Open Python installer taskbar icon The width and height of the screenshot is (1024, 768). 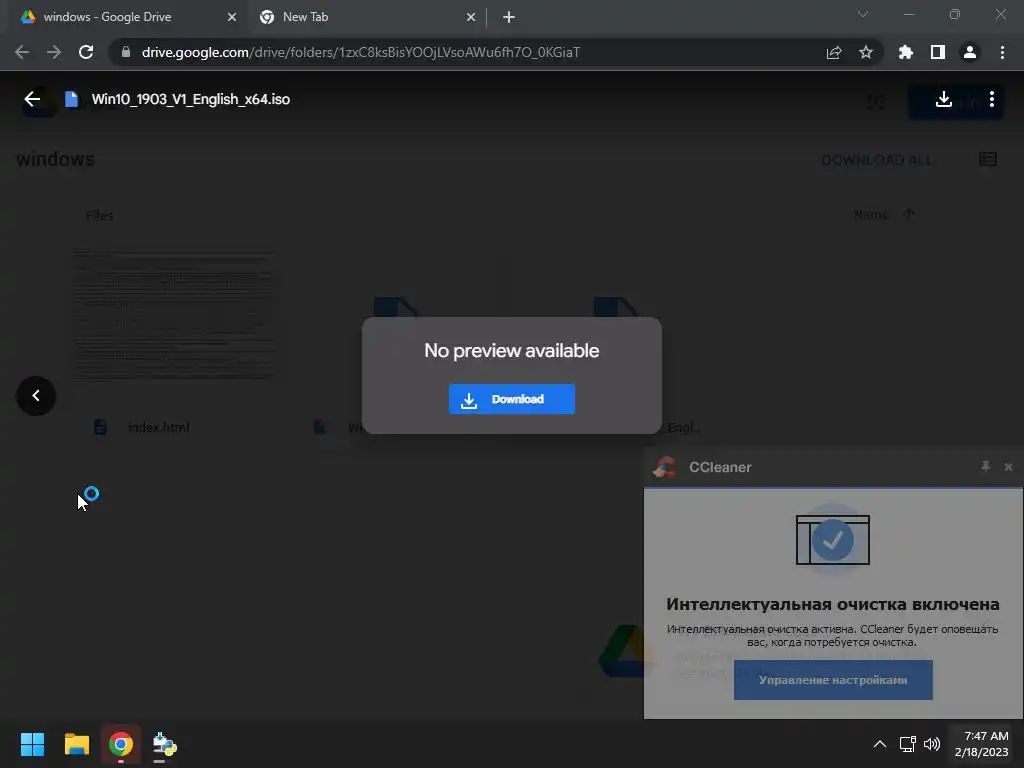tap(164, 744)
